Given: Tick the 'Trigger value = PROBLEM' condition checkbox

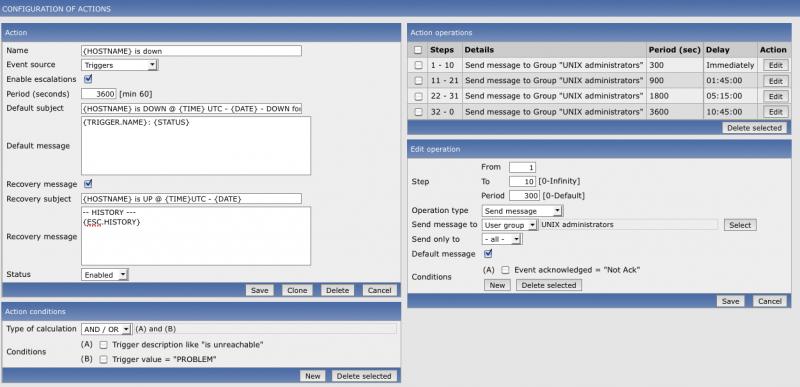Looking at the screenshot, I should tap(104, 359).
